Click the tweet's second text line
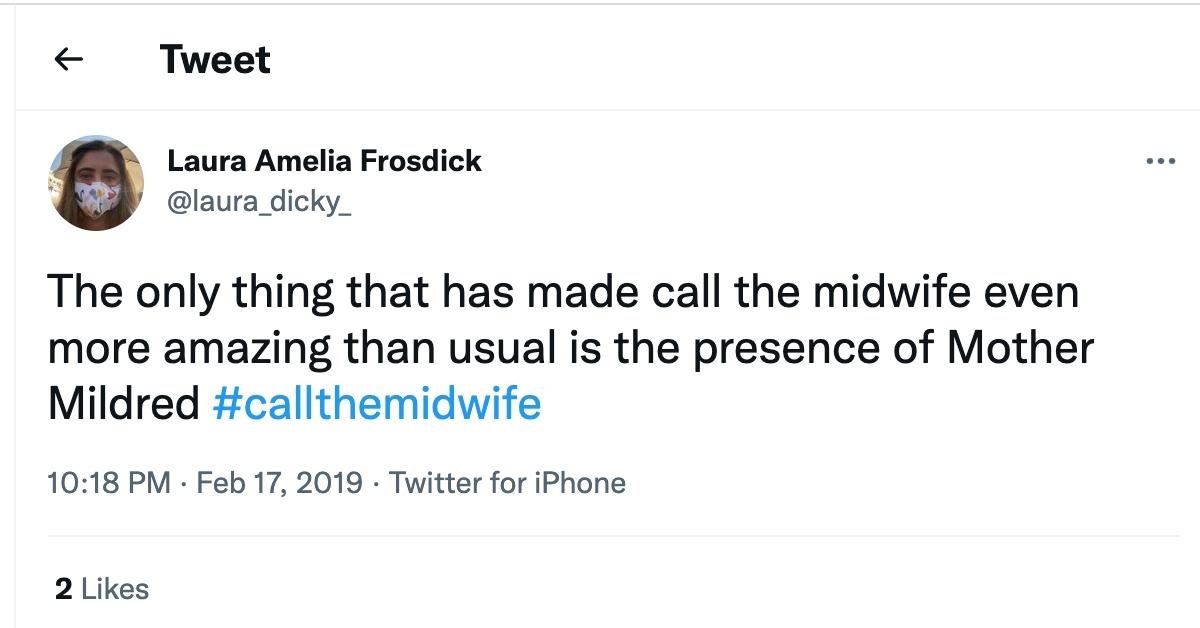 pos(570,349)
